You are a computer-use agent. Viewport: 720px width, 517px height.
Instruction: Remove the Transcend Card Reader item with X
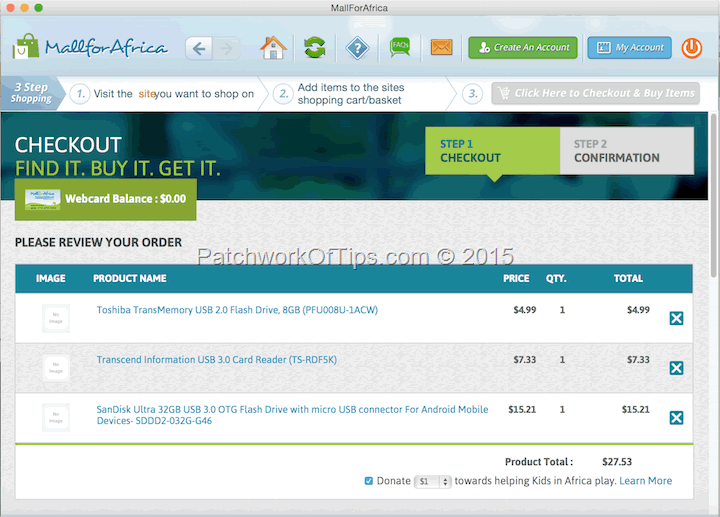pyautogui.click(x=676, y=368)
